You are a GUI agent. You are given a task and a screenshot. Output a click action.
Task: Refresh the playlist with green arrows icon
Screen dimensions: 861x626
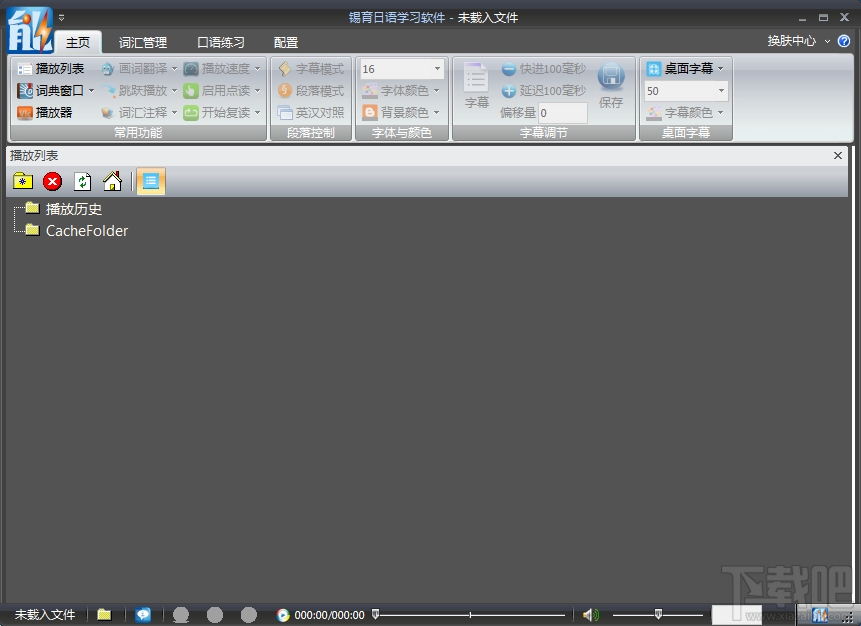82,181
